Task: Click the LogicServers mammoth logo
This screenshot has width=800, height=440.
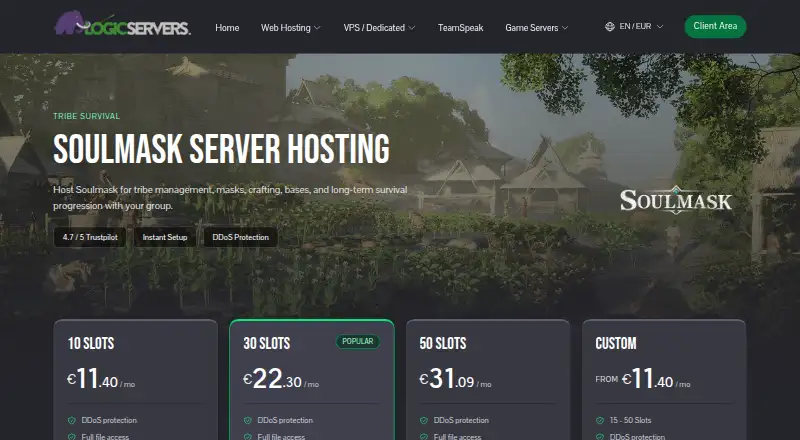Action: point(122,24)
